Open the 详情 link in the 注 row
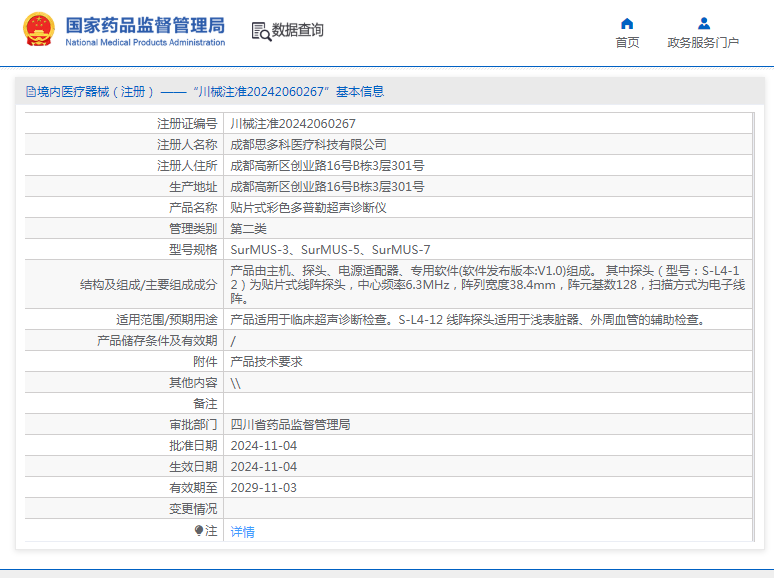 243,532
